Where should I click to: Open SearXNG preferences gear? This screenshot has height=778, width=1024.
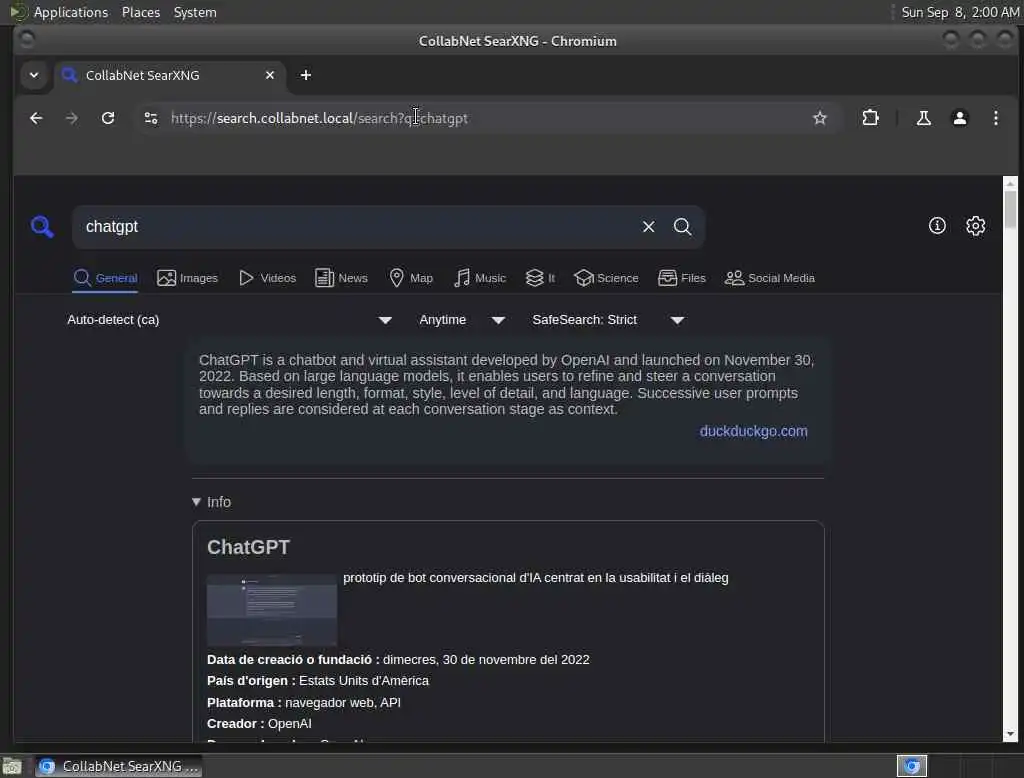coord(976,226)
